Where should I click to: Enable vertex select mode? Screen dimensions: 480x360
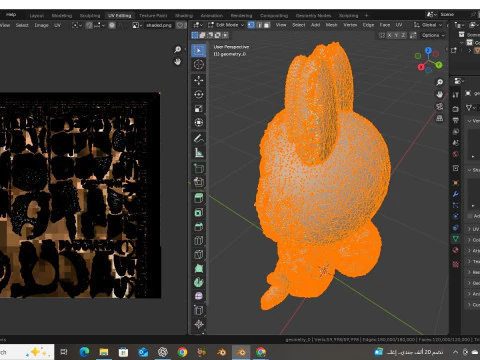(251, 25)
